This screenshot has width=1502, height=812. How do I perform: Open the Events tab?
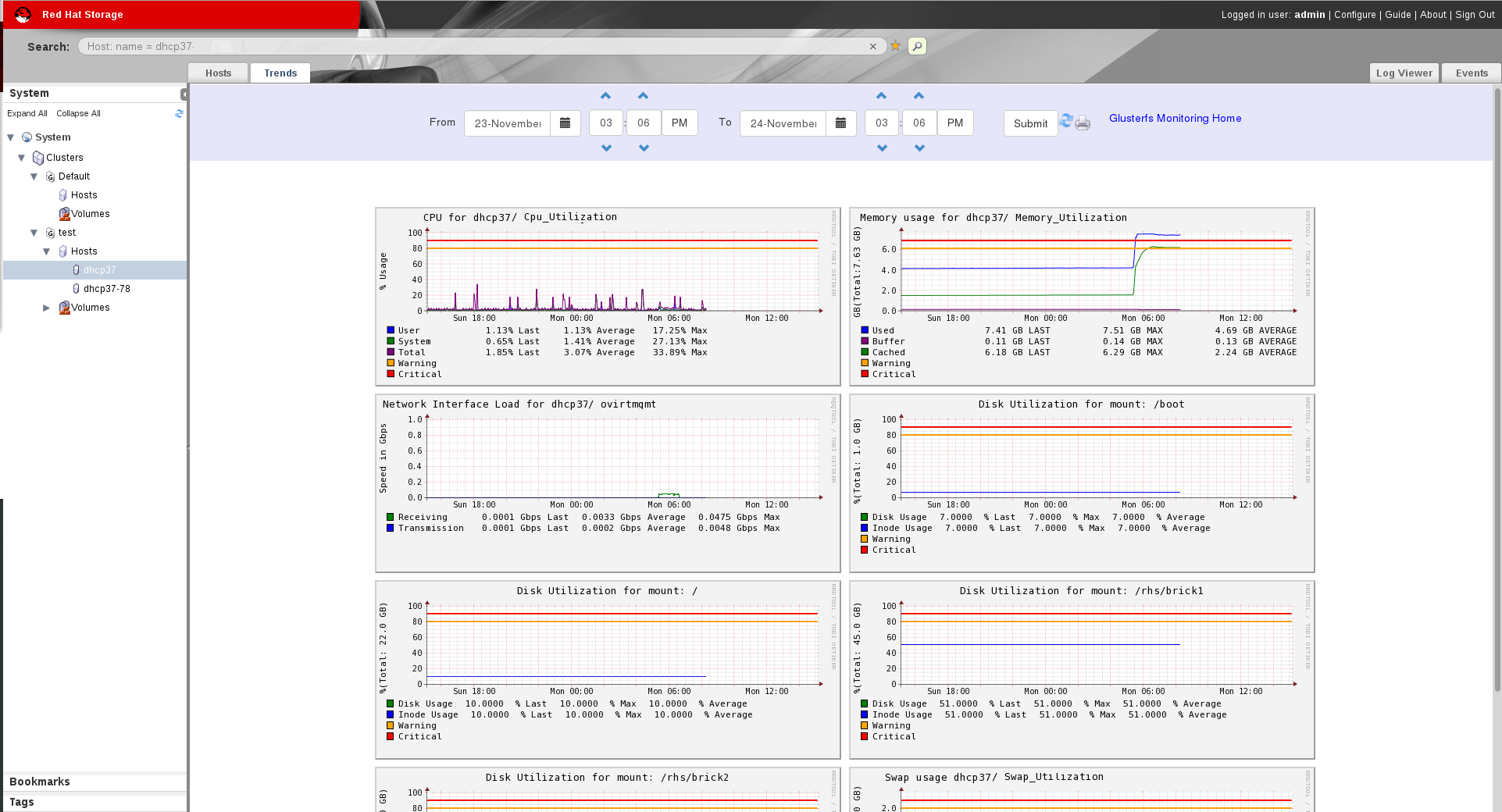click(x=1472, y=73)
